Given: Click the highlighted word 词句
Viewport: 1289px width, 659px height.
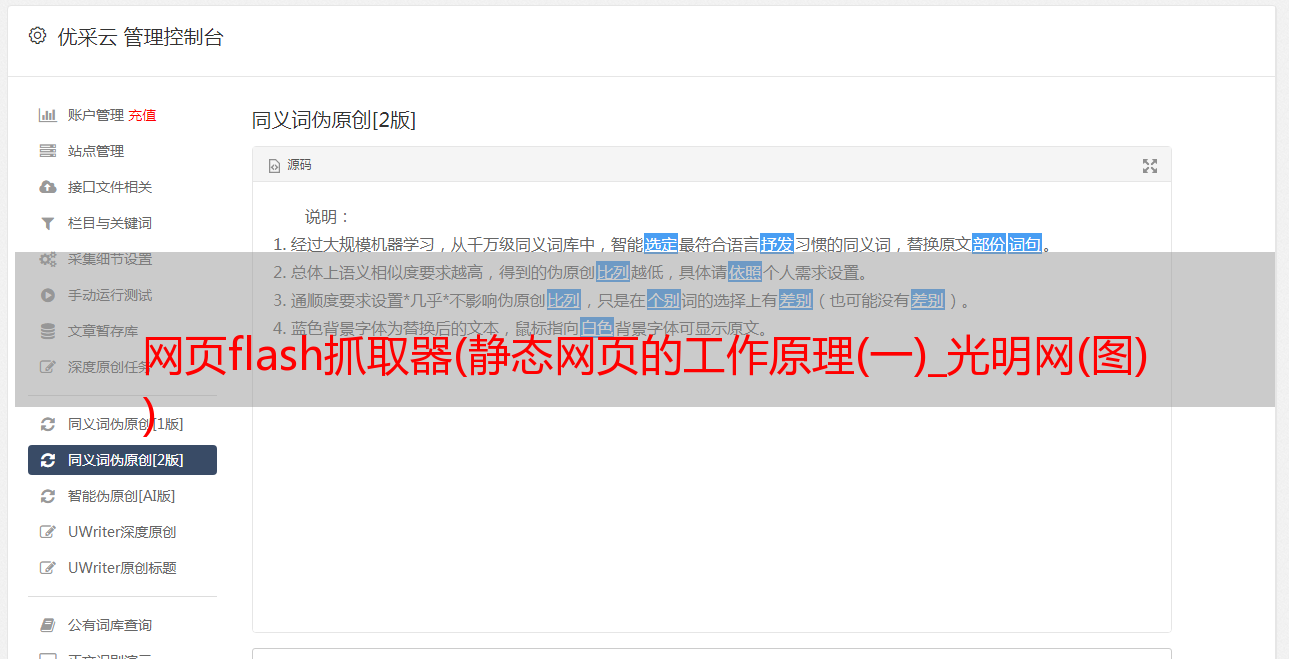Looking at the screenshot, I should (x=1025, y=244).
